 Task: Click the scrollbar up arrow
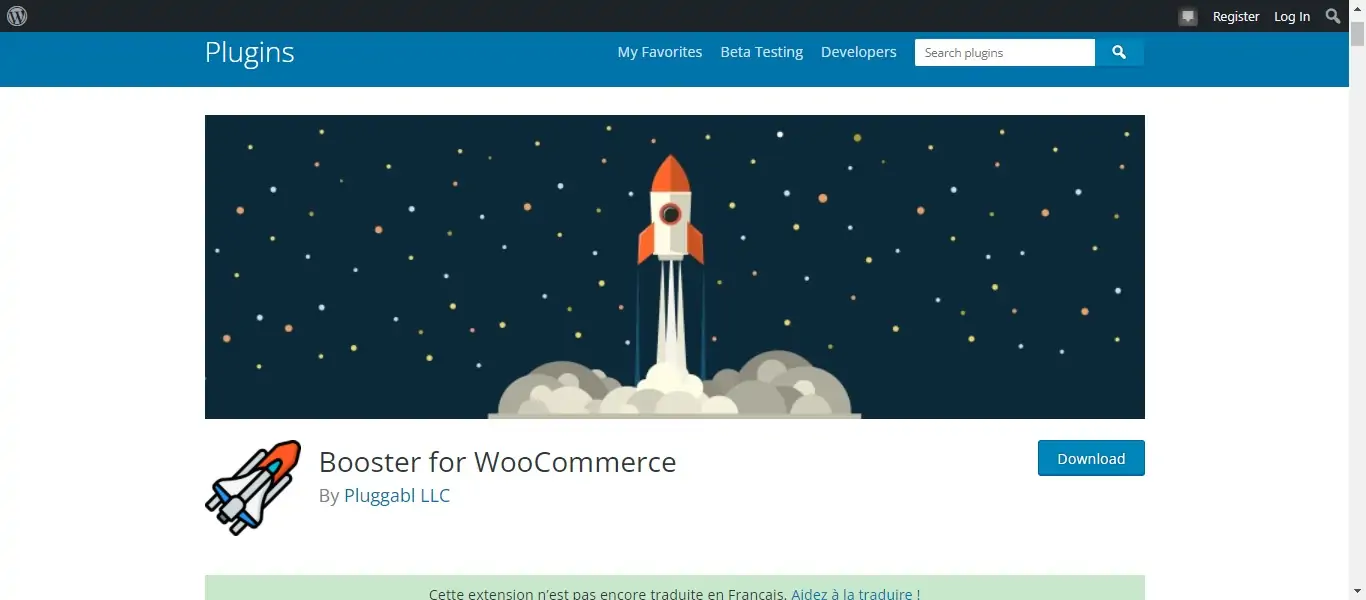pyautogui.click(x=1357, y=8)
